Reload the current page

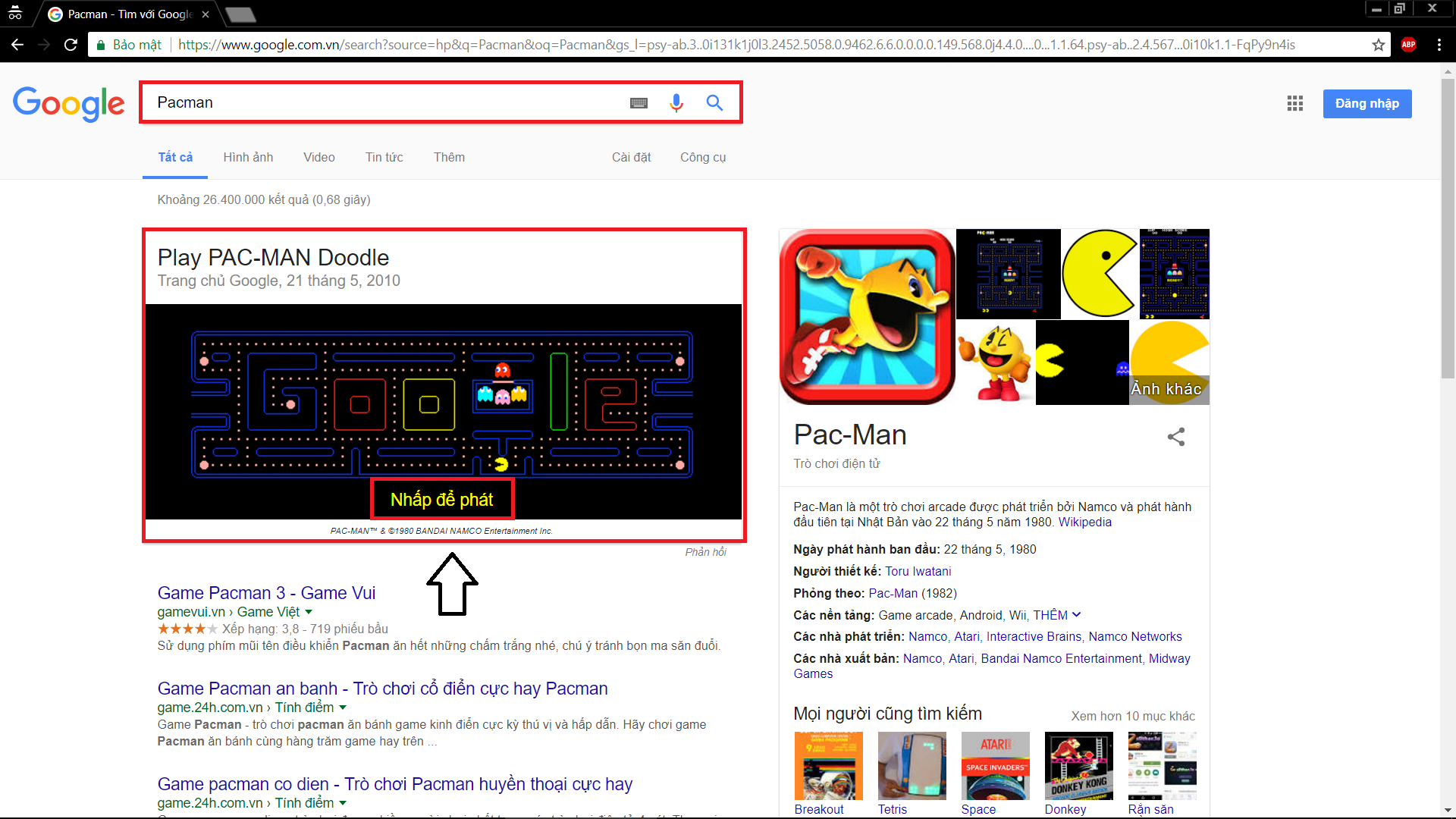coord(71,45)
